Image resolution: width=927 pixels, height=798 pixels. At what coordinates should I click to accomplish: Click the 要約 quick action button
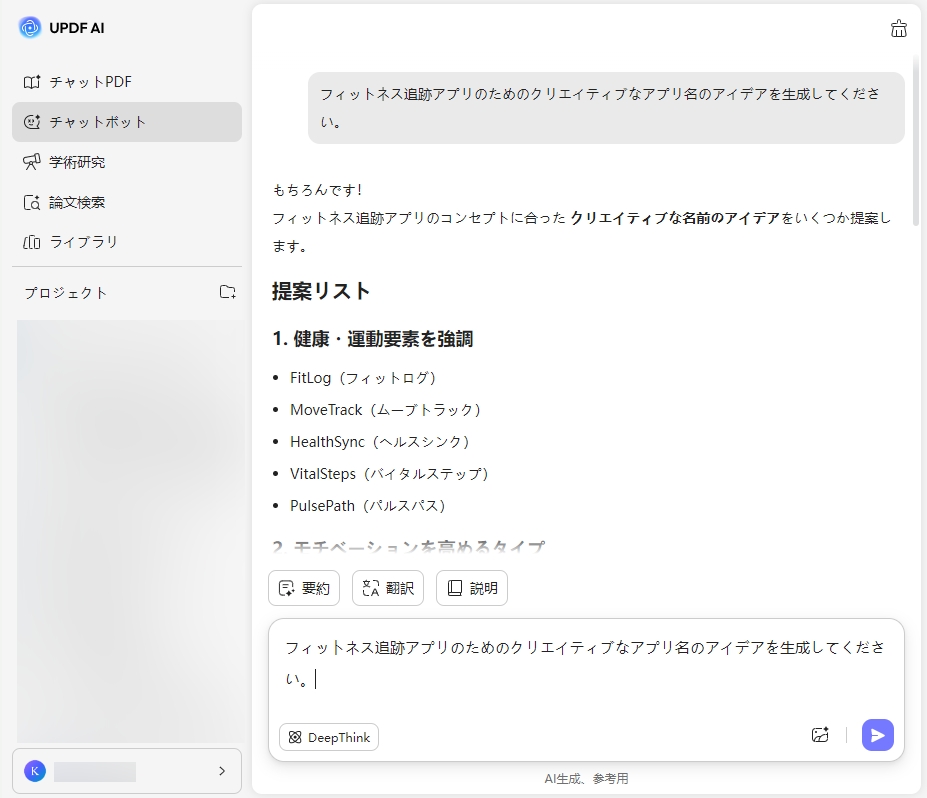[x=303, y=588]
